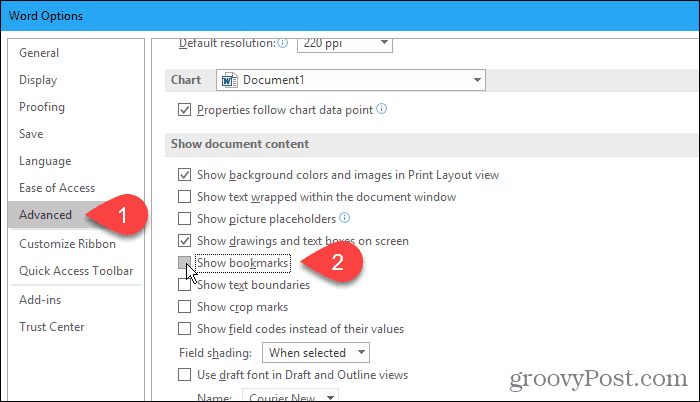Switch to the Proofing category
The image size is (700, 402).
(42, 107)
